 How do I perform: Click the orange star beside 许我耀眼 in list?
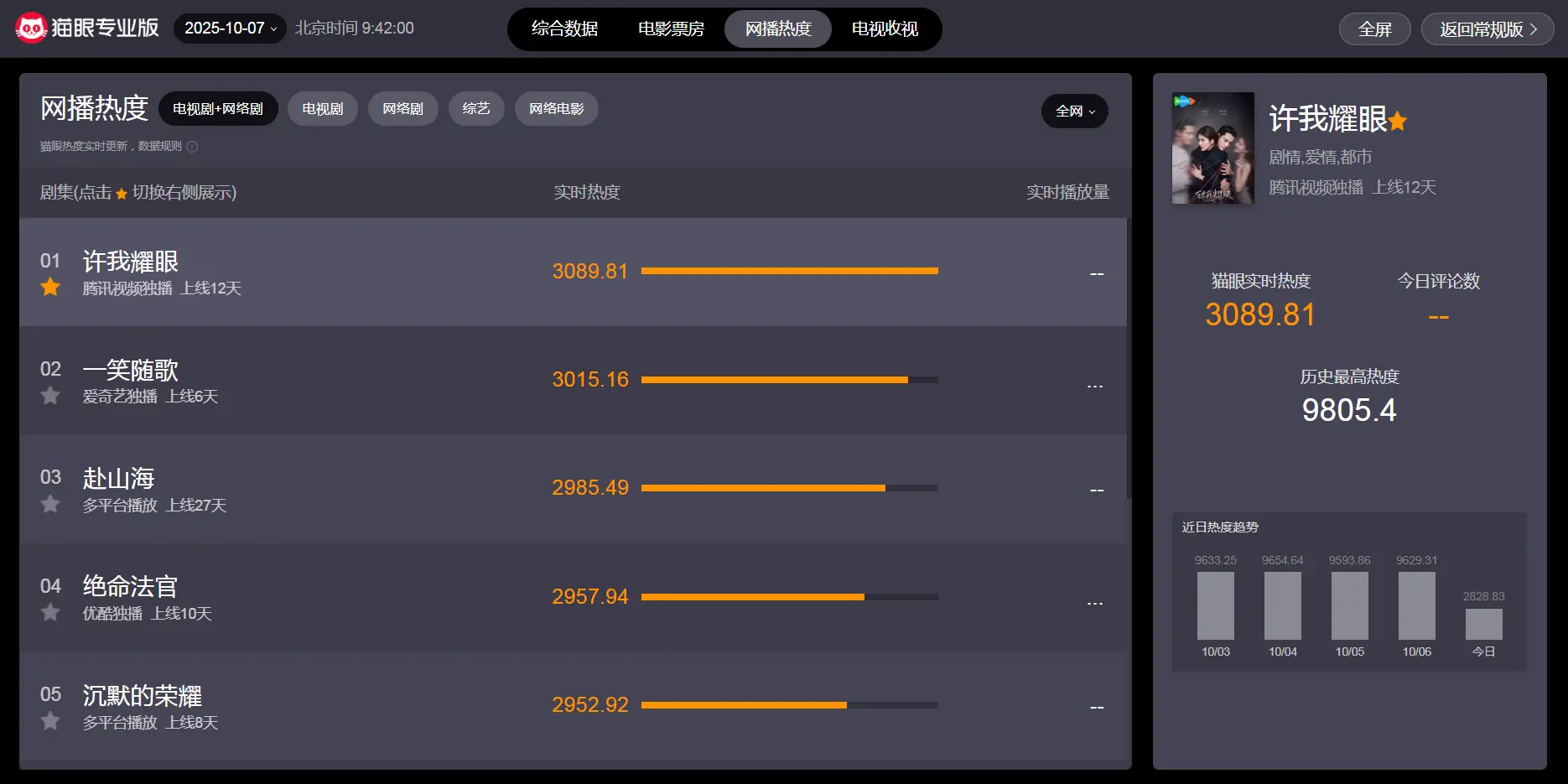tap(50, 288)
